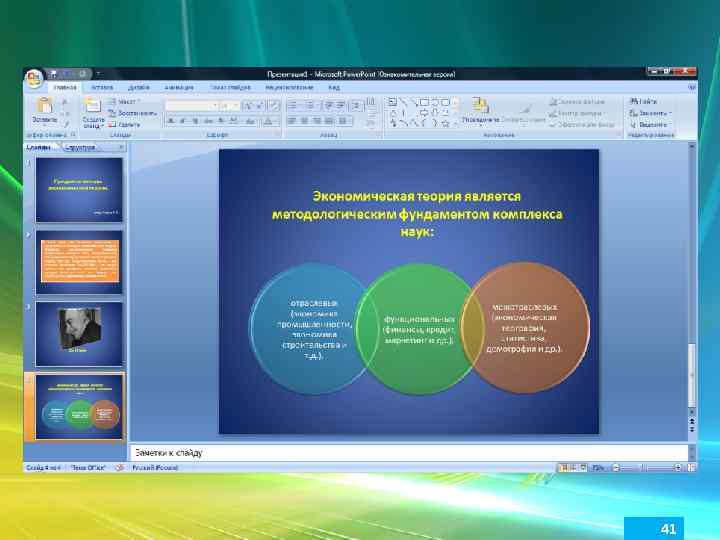
Task: Click the Shape Fill (Заливка фигуры) icon
Action: pyautogui.click(x=553, y=101)
